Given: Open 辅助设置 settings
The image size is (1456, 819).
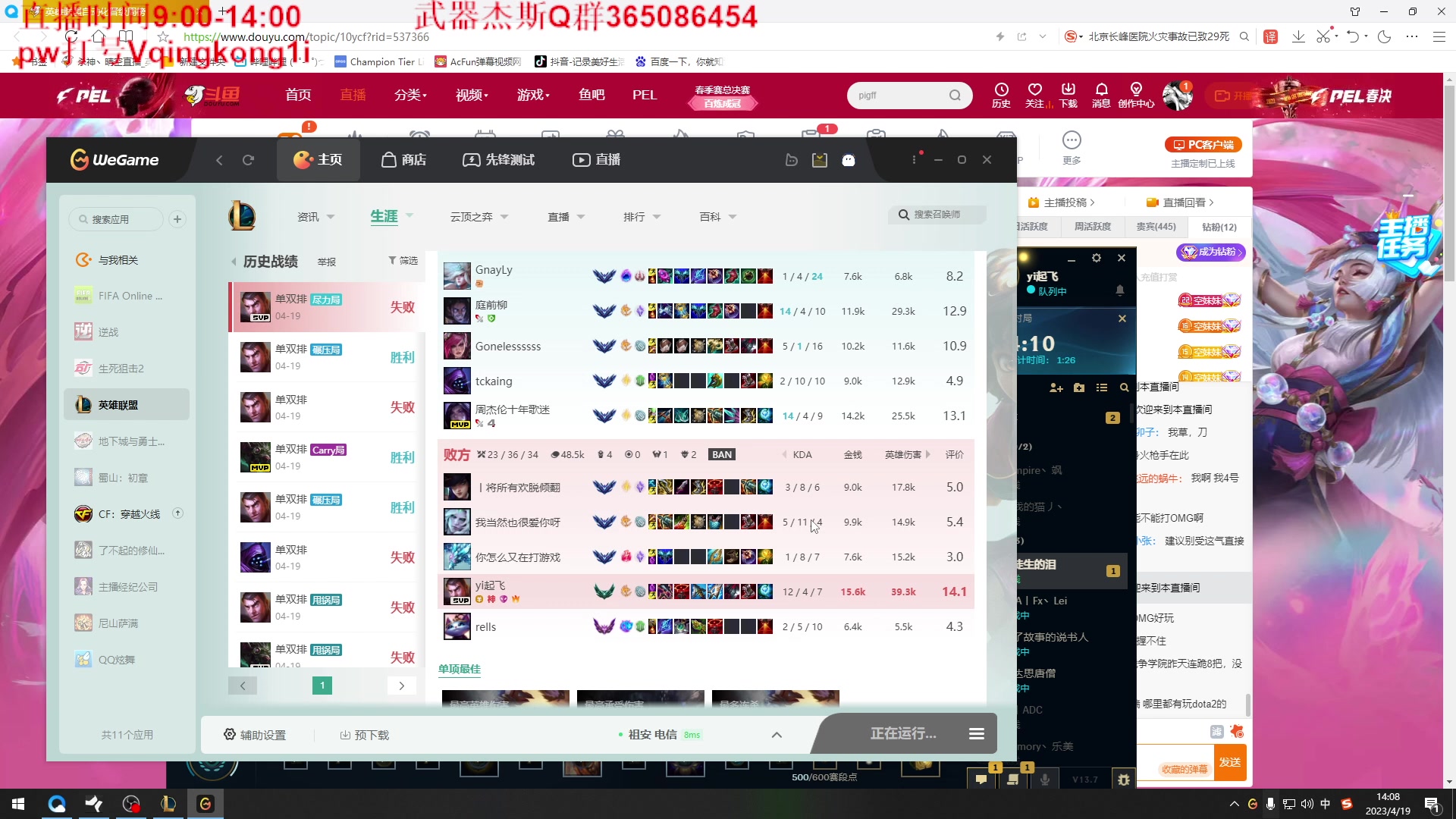Looking at the screenshot, I should pyautogui.click(x=255, y=735).
